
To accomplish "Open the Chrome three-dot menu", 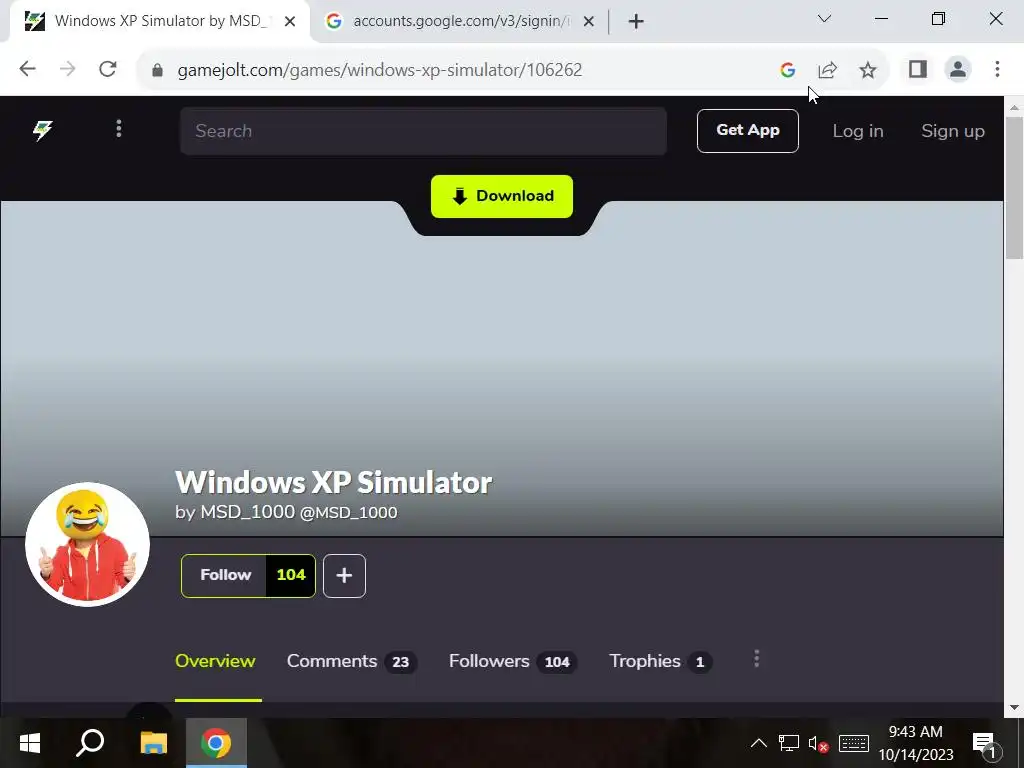I will tap(997, 69).
